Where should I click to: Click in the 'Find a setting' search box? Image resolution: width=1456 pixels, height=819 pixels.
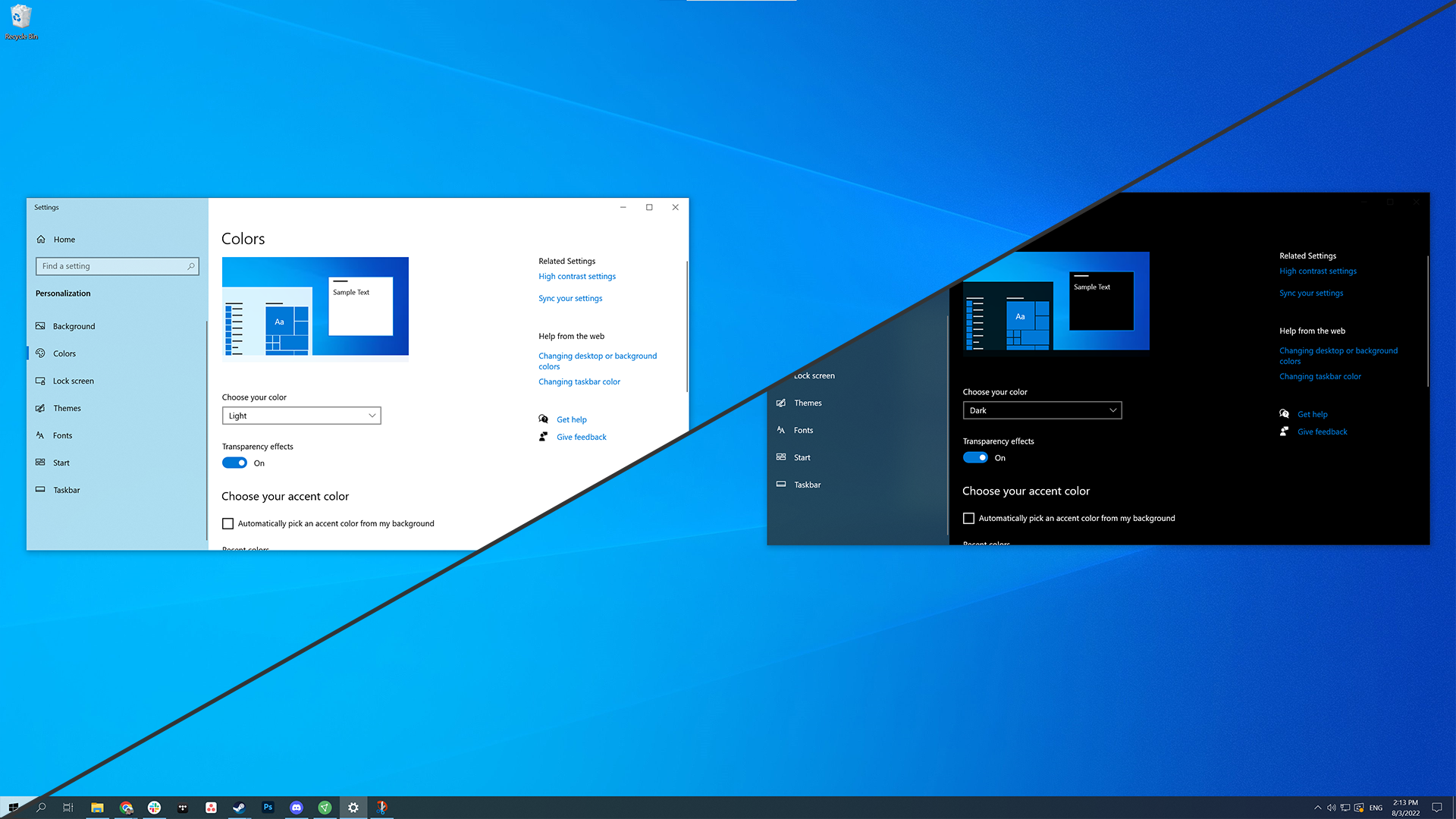[x=117, y=265]
